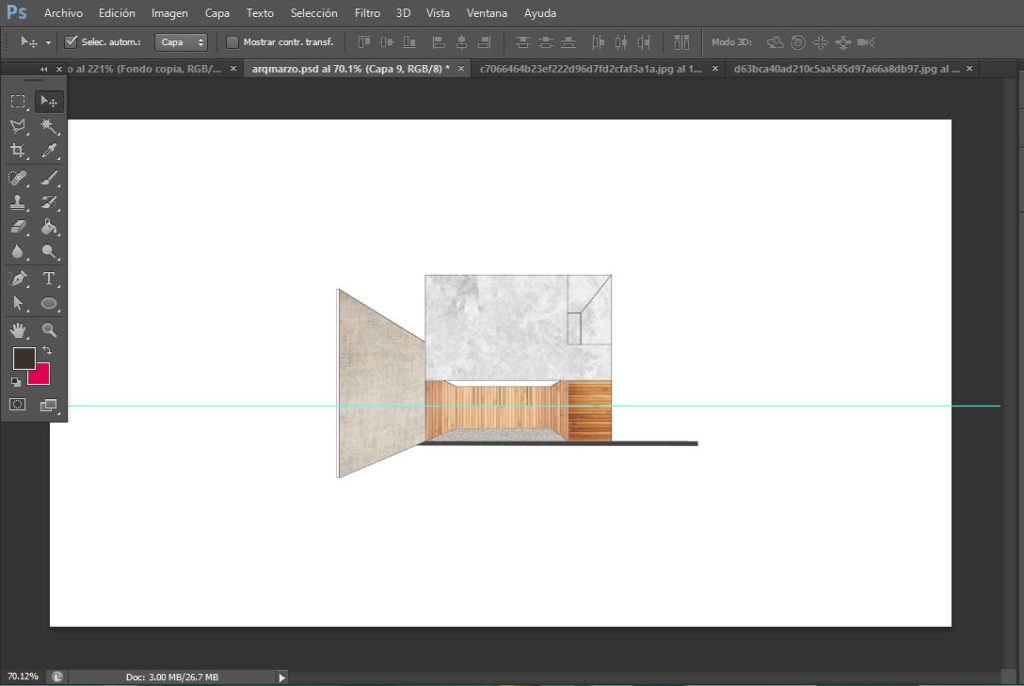Select the Magic Wand tool
This screenshot has width=1024, height=686.
49,126
